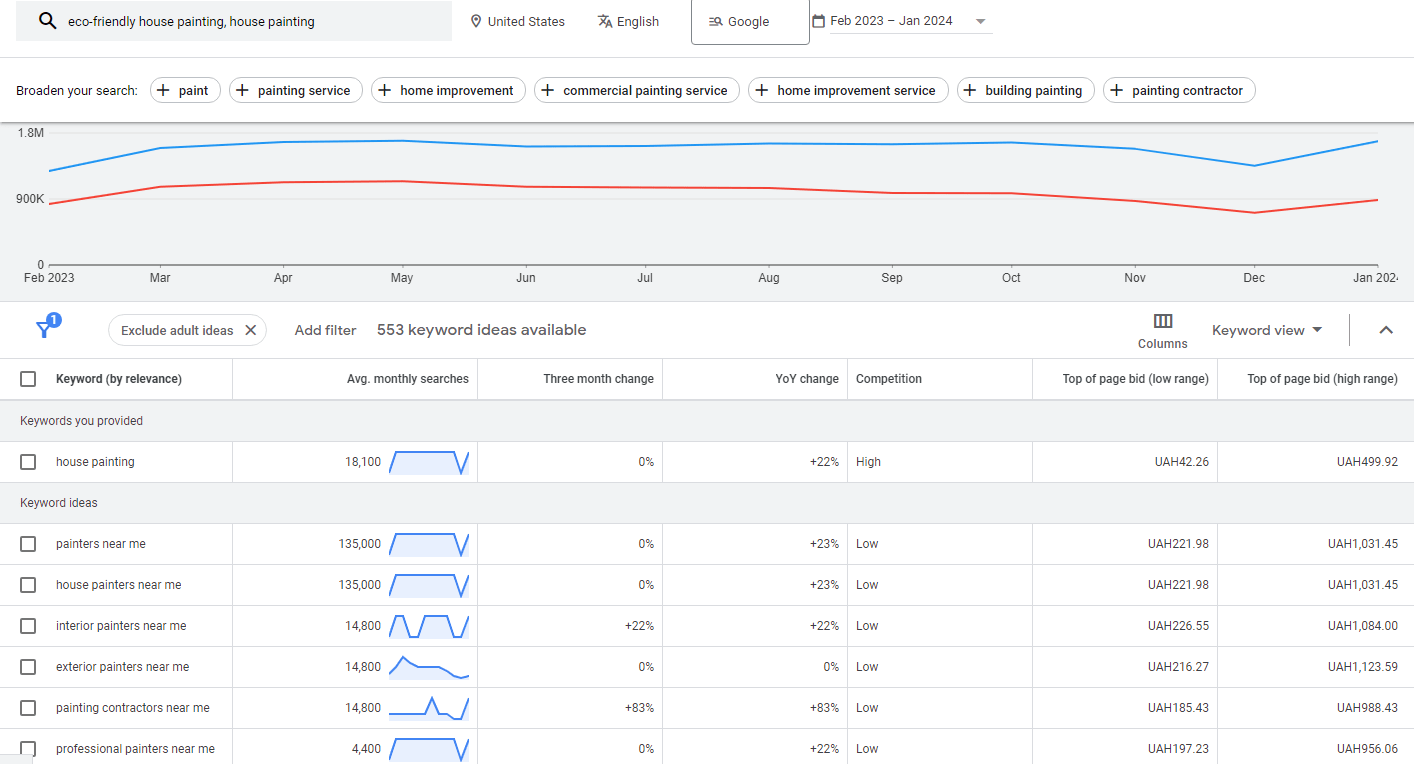This screenshot has height=764, width=1414.
Task: Check the professional painters near me checkbox
Action: coord(28,749)
